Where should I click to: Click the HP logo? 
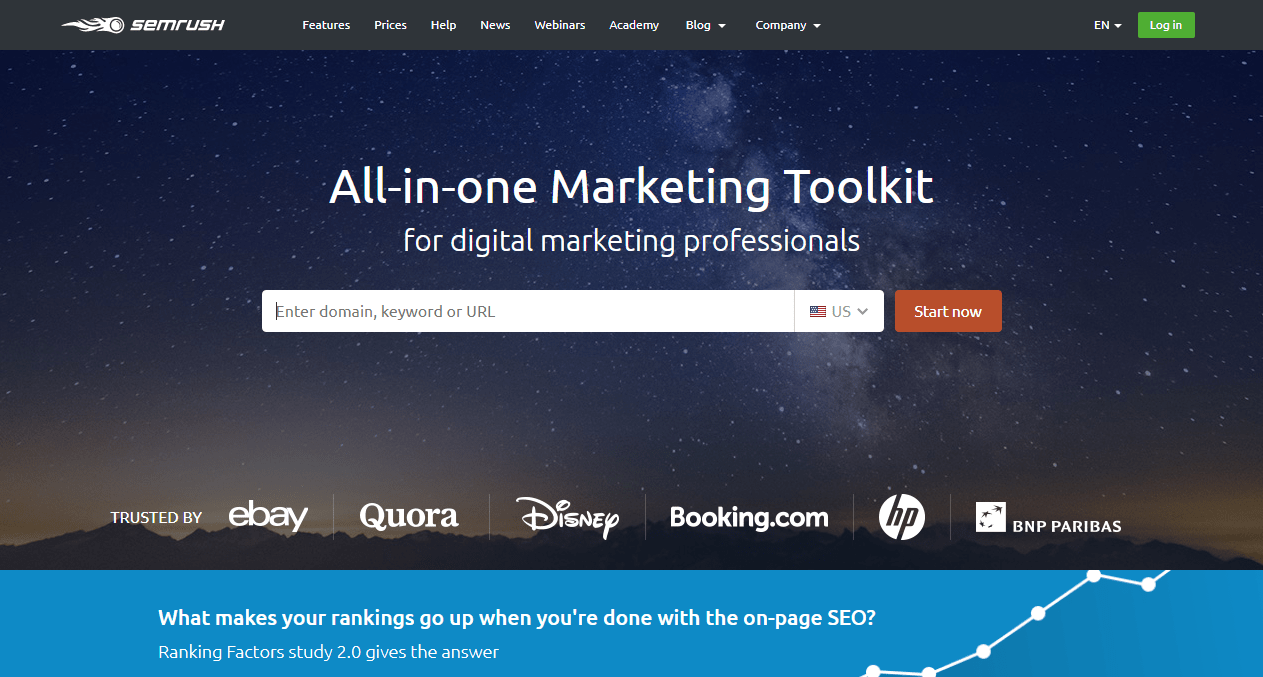pyautogui.click(x=901, y=517)
